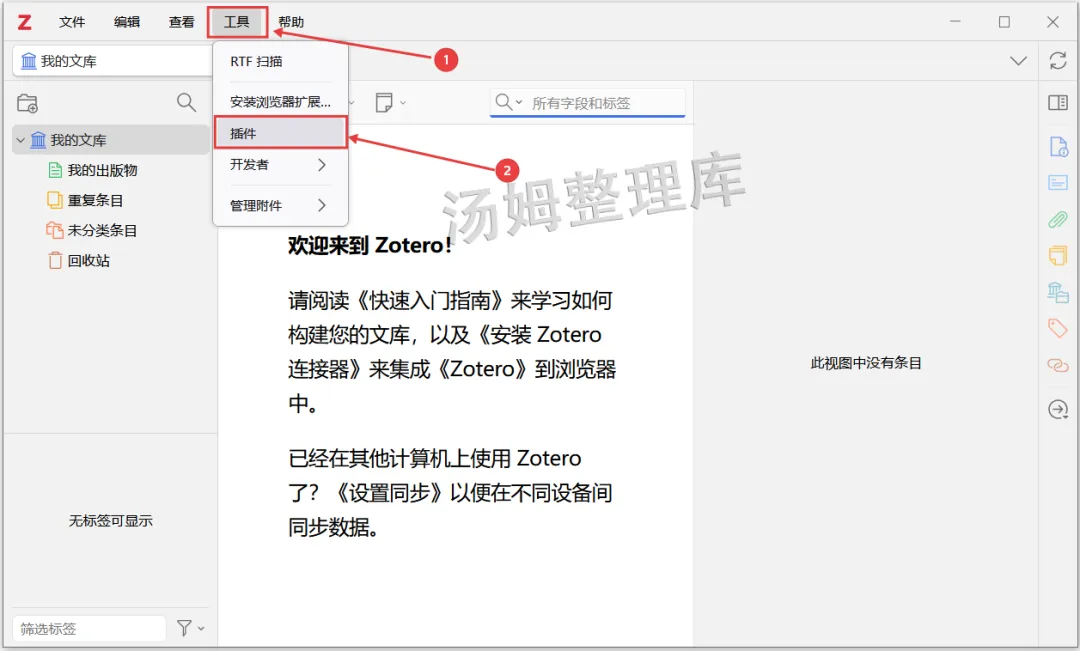Screen dimensions: 1080x651
Task: Open the 《快速入门指南》 link
Action: [430, 300]
